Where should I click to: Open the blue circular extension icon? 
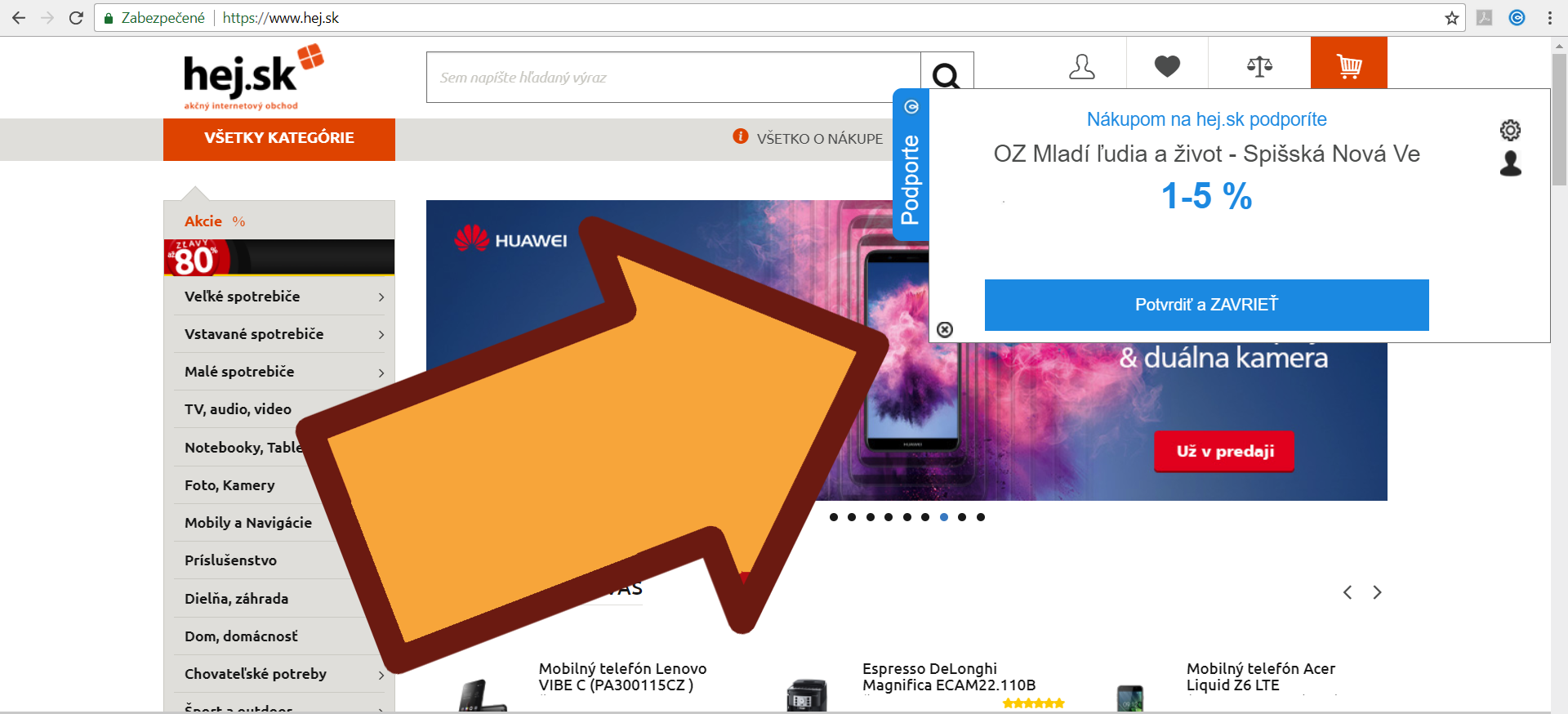1517,18
